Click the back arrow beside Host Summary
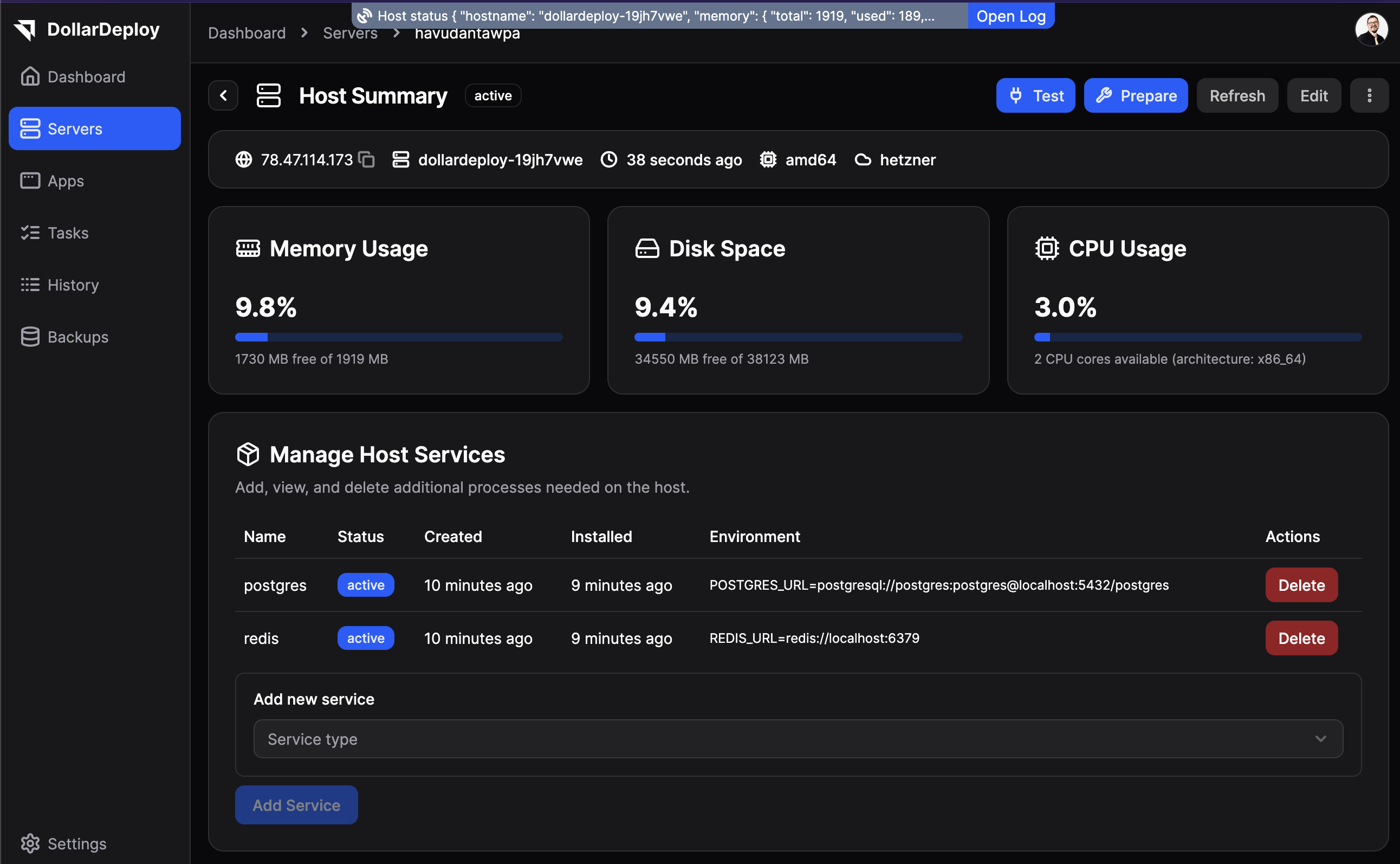Viewport: 1400px width, 864px height. click(223, 95)
